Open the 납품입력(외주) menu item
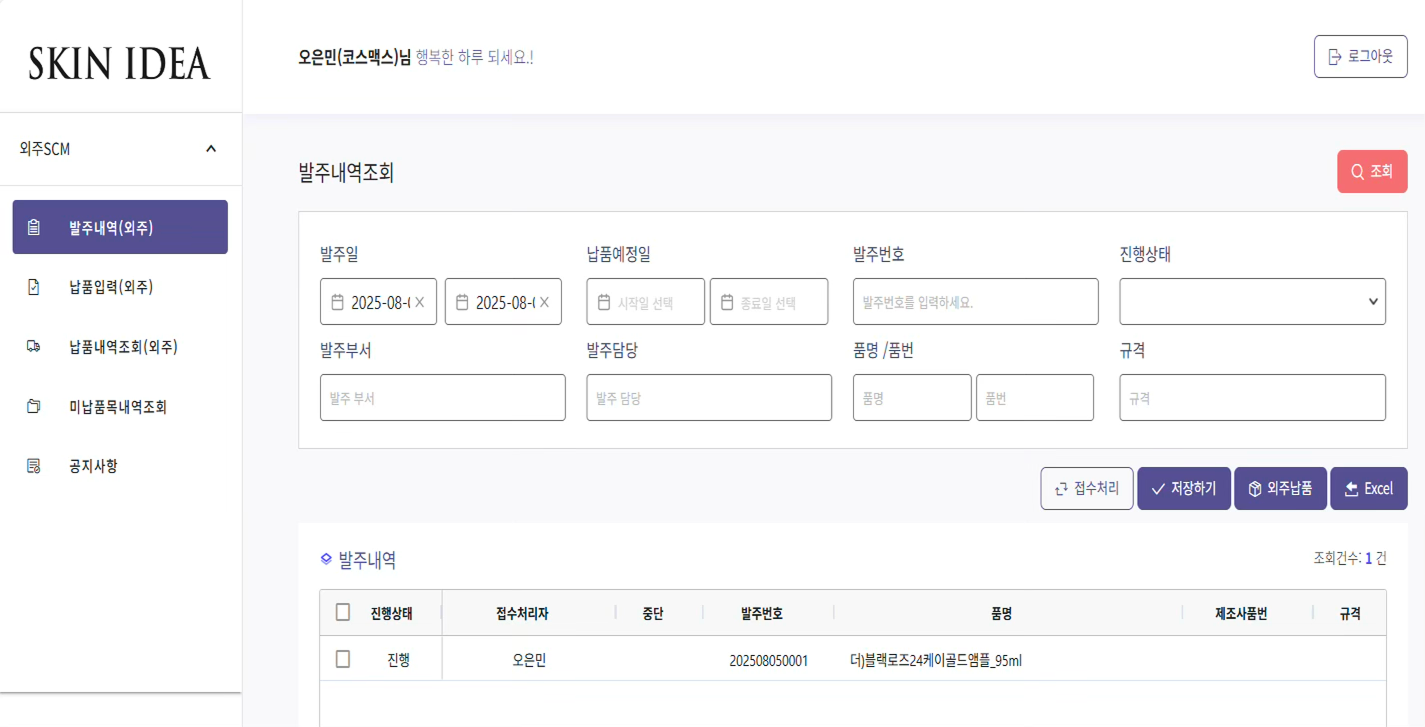The image size is (1425, 727). click(x=111, y=287)
